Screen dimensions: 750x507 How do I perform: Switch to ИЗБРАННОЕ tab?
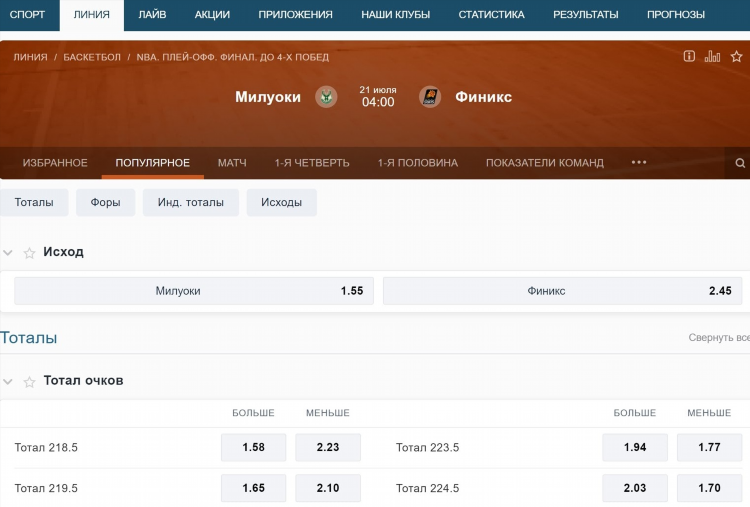click(55, 163)
